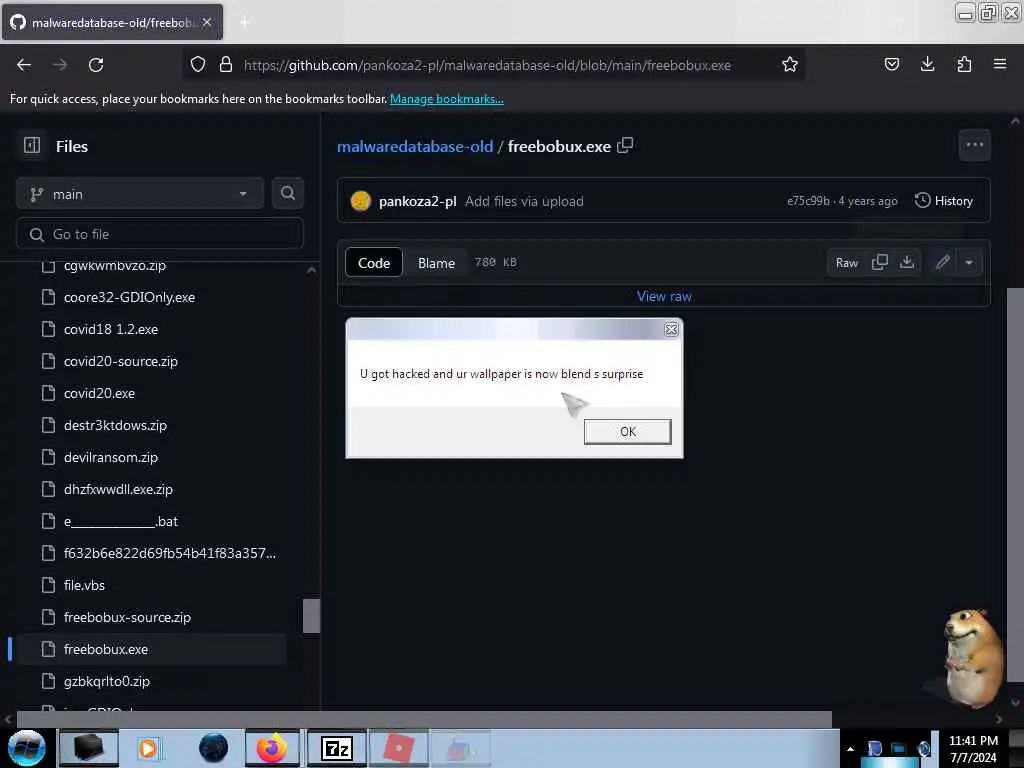Open the Pocket save icon

pos(891,64)
